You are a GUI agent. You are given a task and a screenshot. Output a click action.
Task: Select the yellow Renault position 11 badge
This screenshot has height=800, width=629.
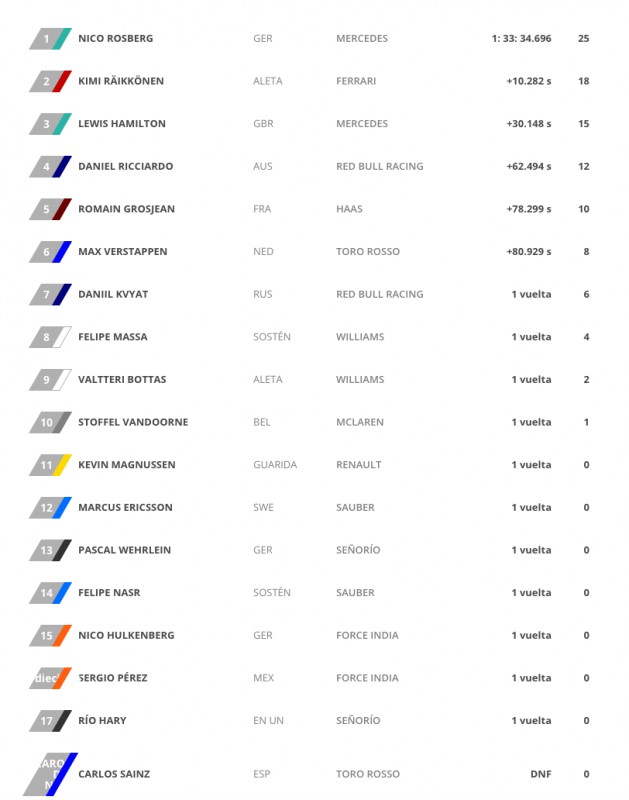[50, 465]
